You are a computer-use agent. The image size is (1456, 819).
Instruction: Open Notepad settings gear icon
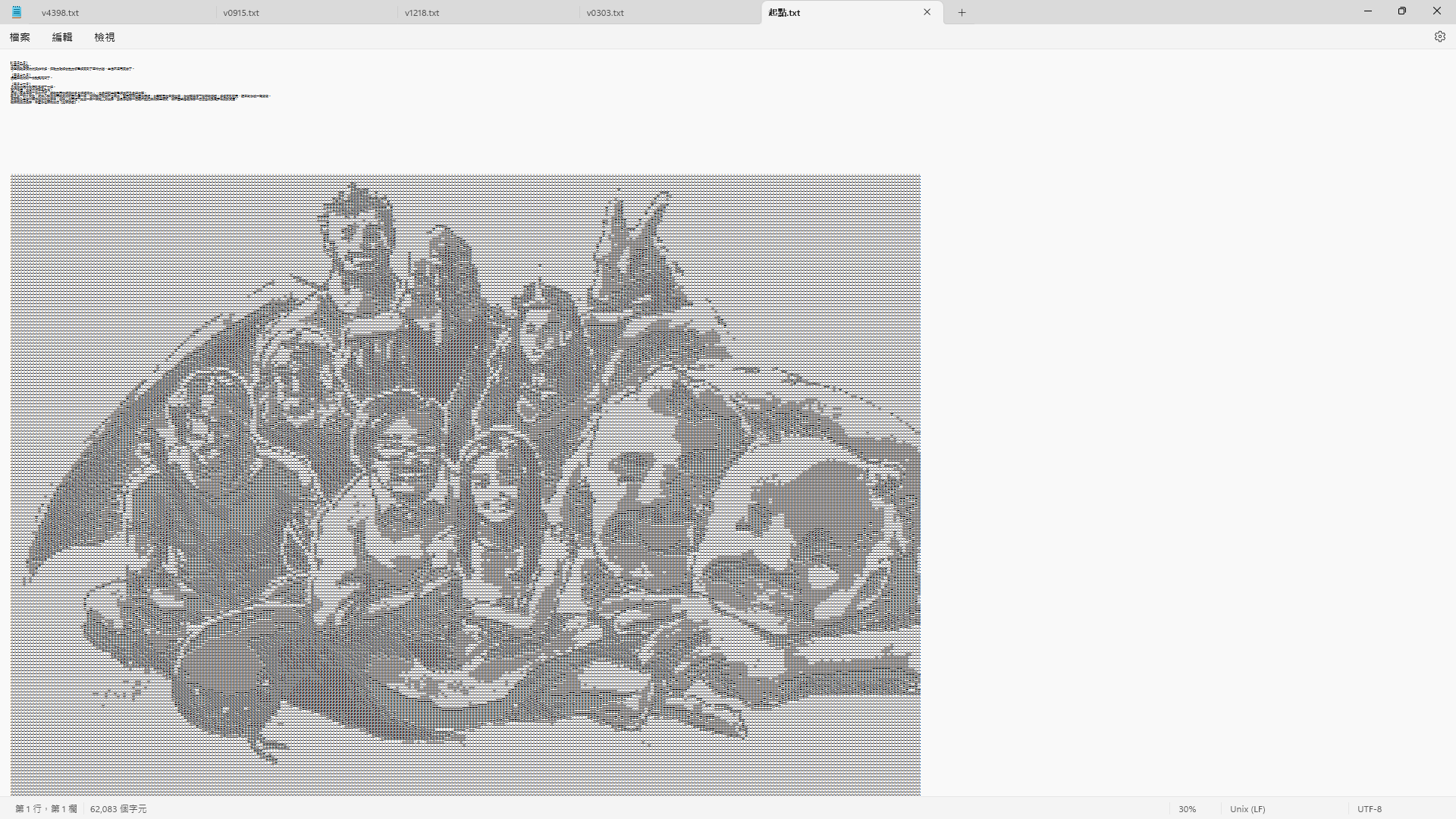[1439, 36]
